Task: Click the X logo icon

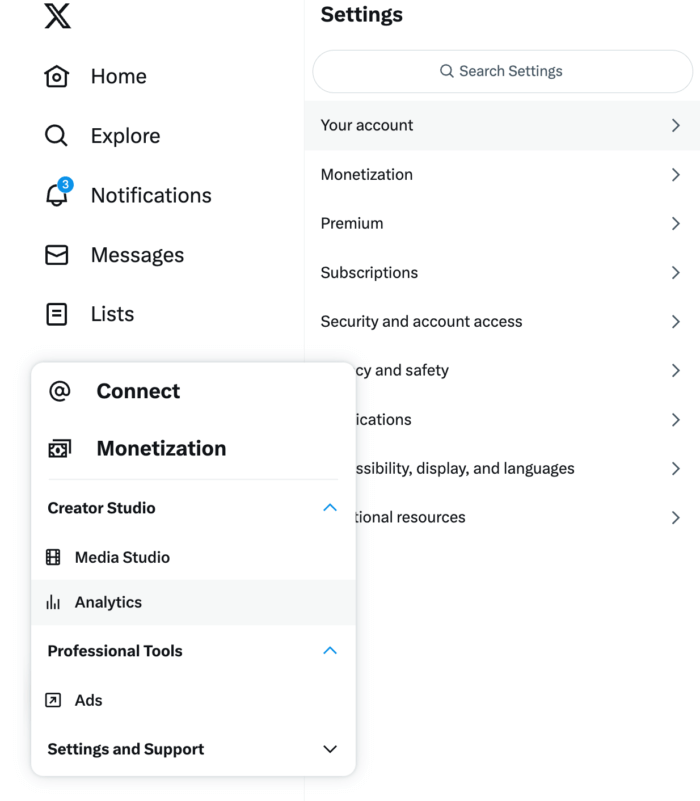Action: coord(58,16)
